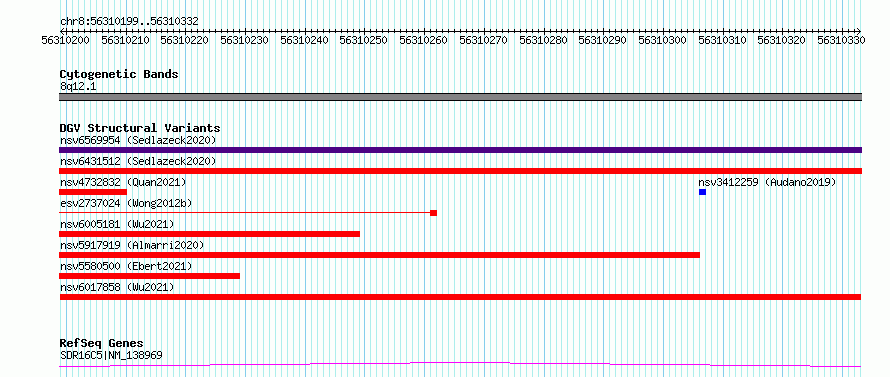
Task: Click ruler position 56310220
Action: coord(185,40)
